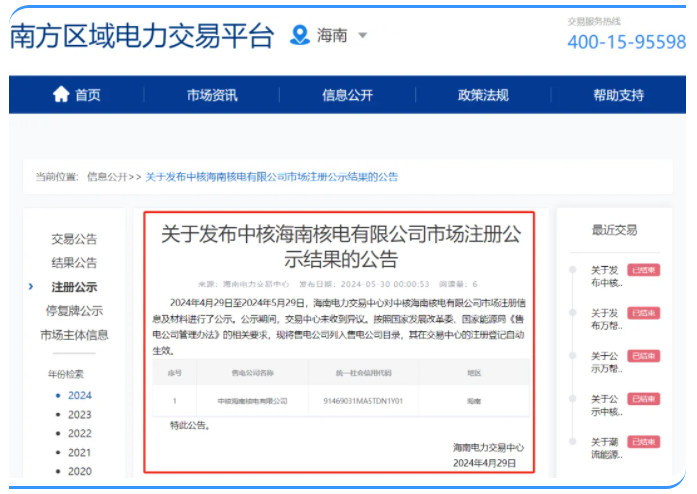Open 市场主体信息 in the left sidebar
This screenshot has height=494, width=697.
[74, 335]
